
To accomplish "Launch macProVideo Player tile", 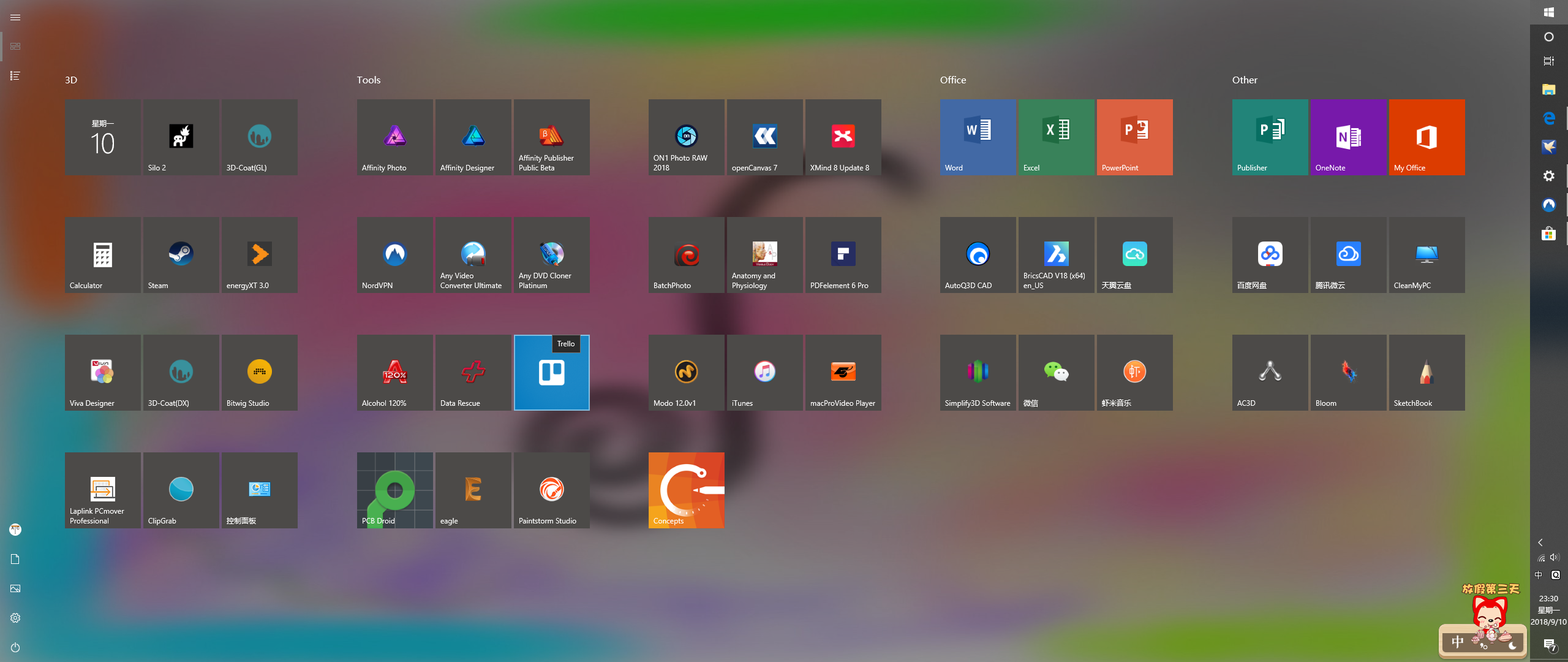I will [843, 373].
